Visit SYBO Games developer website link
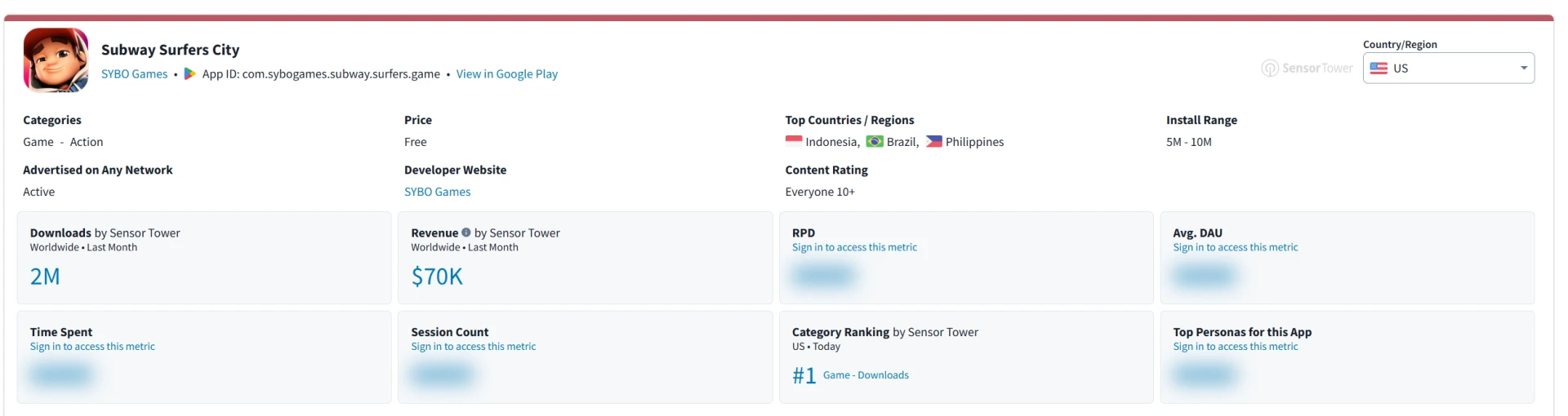 (437, 192)
